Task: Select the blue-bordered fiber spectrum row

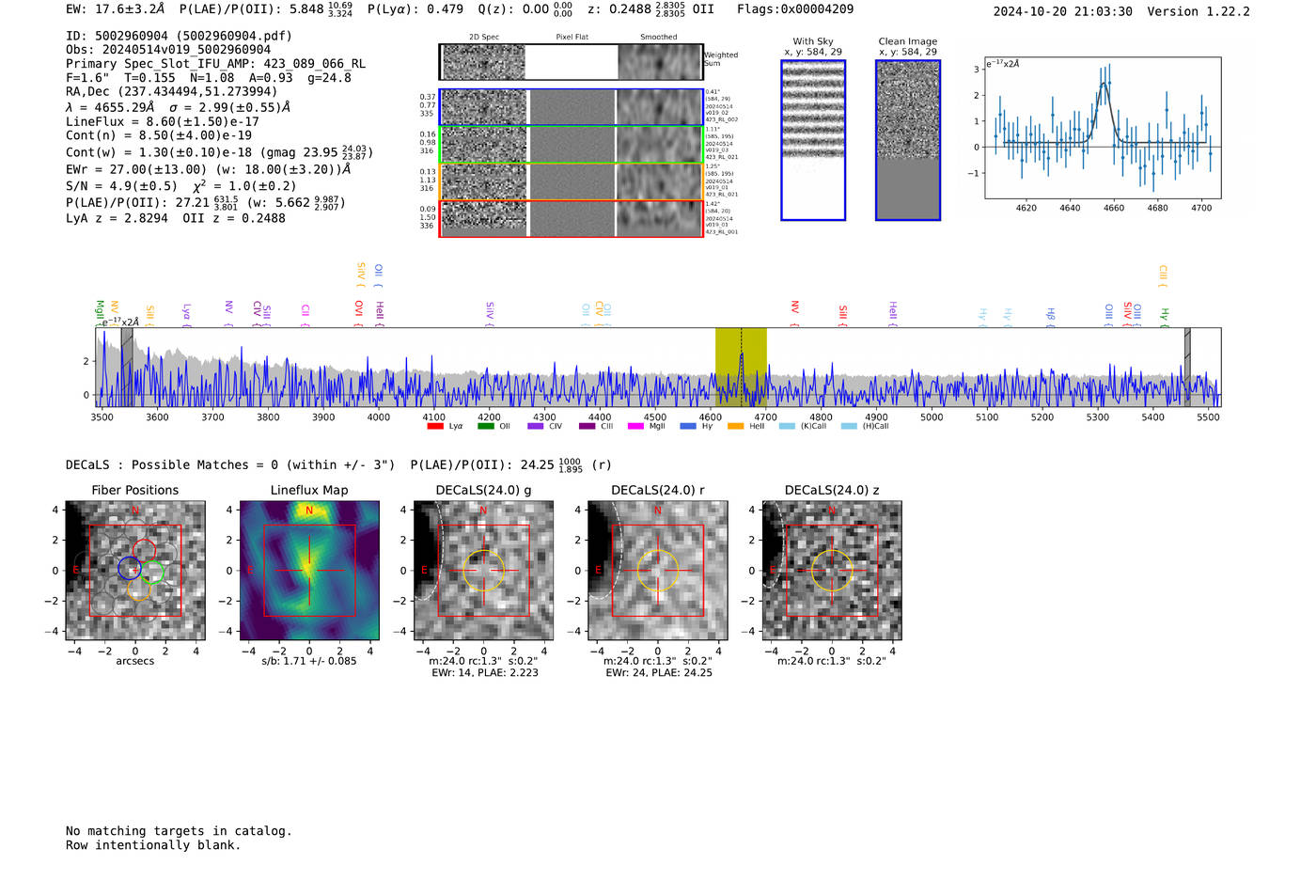Action: tap(571, 107)
